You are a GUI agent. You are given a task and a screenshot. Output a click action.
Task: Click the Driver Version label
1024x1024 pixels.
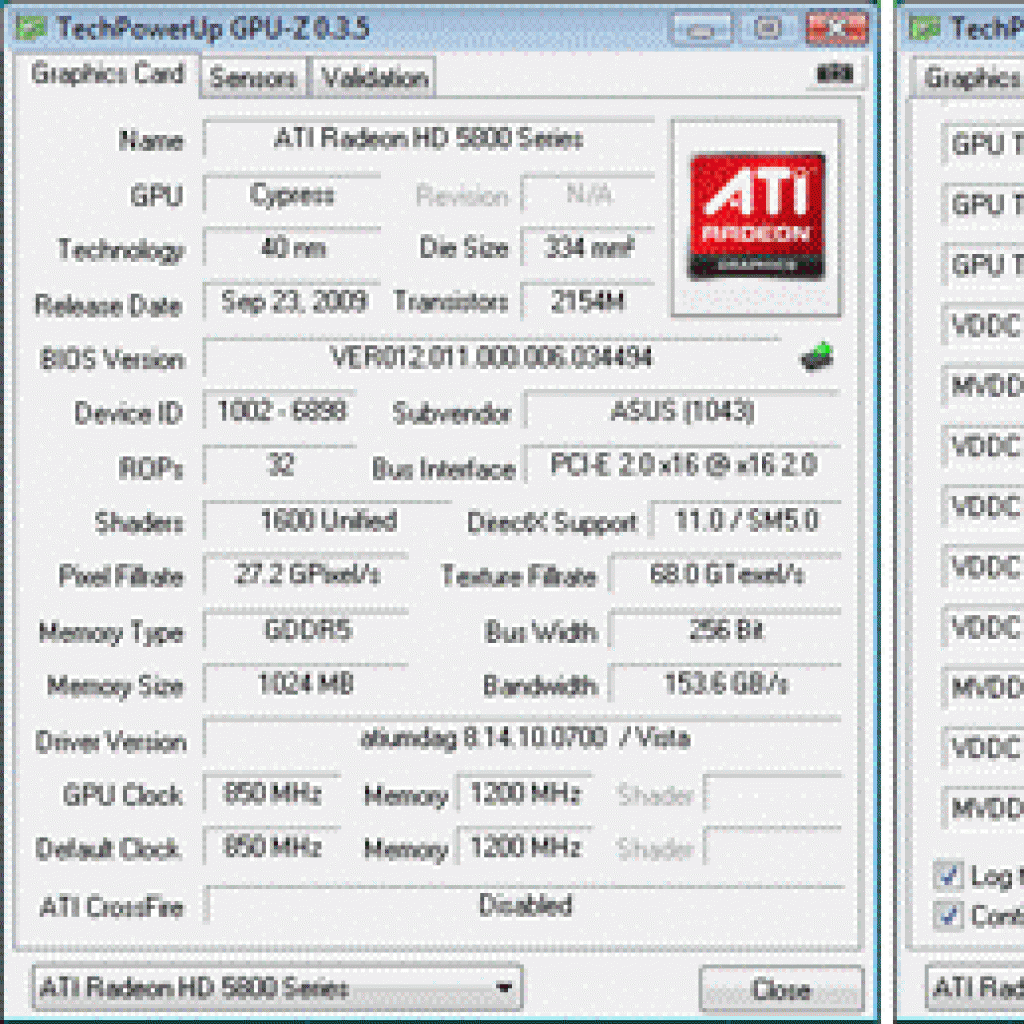[111, 742]
